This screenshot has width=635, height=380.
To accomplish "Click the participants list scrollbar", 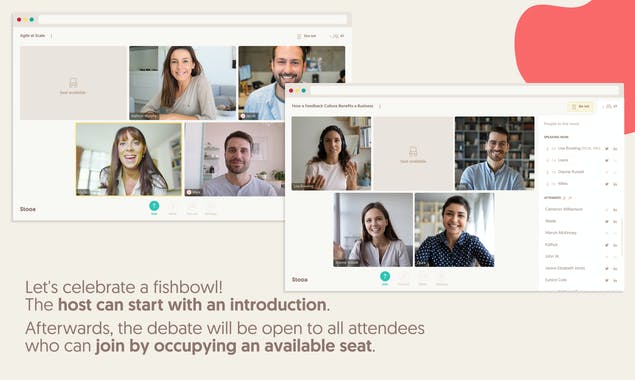I will pos(622,238).
